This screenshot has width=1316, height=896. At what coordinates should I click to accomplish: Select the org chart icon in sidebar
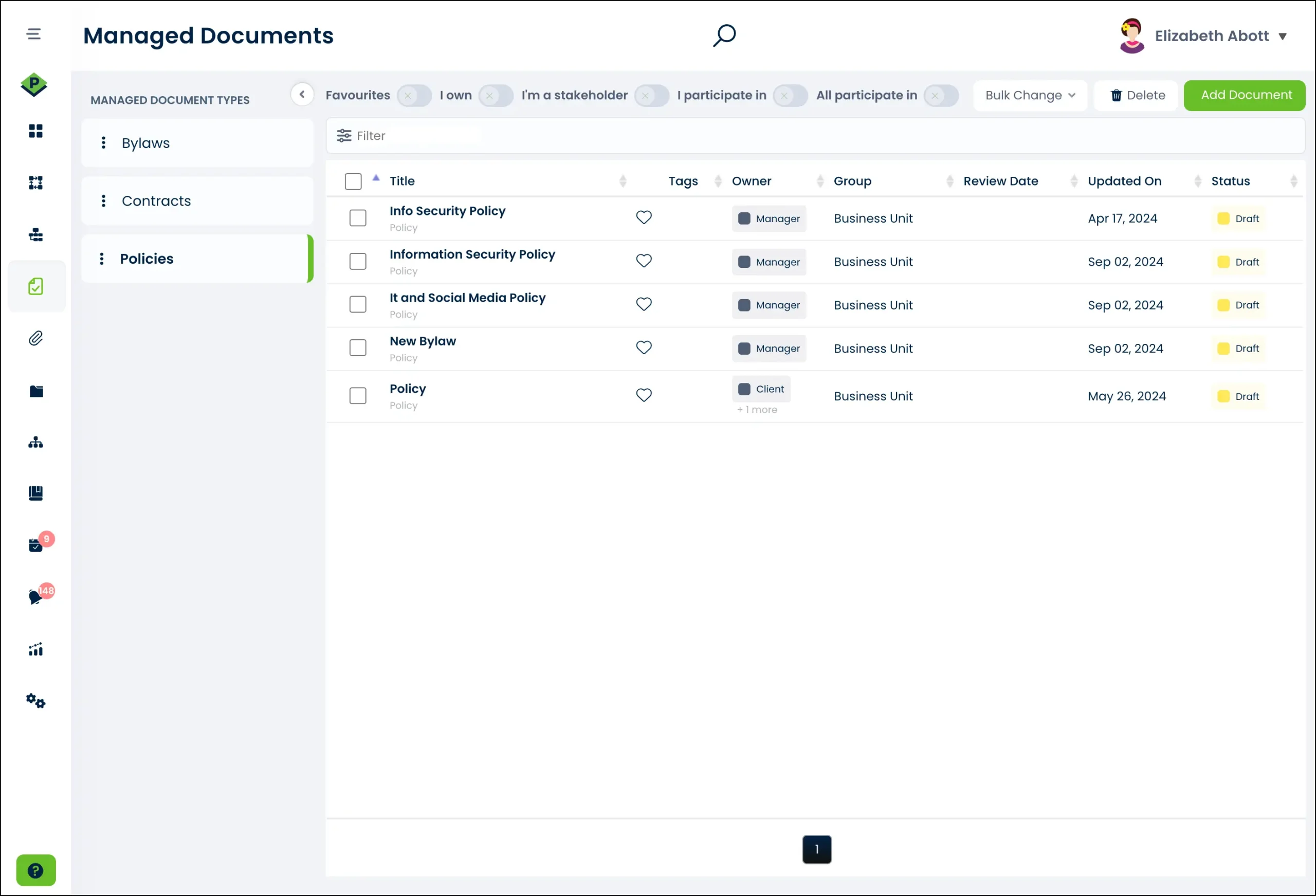tap(35, 442)
